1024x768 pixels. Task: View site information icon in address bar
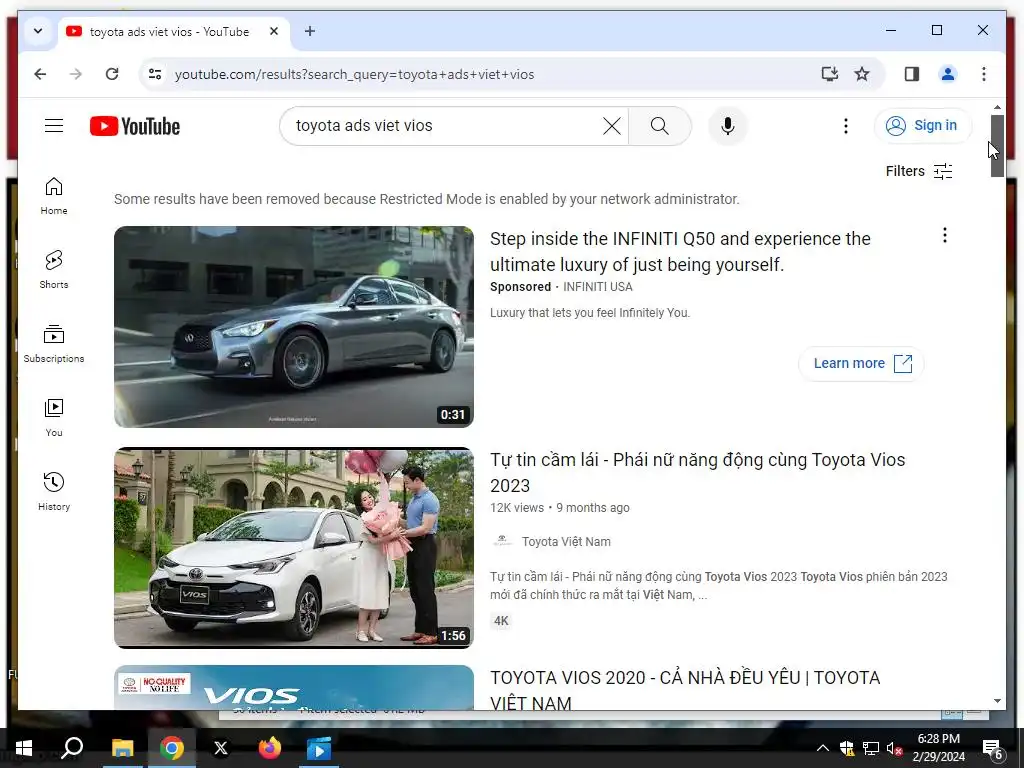coord(155,74)
